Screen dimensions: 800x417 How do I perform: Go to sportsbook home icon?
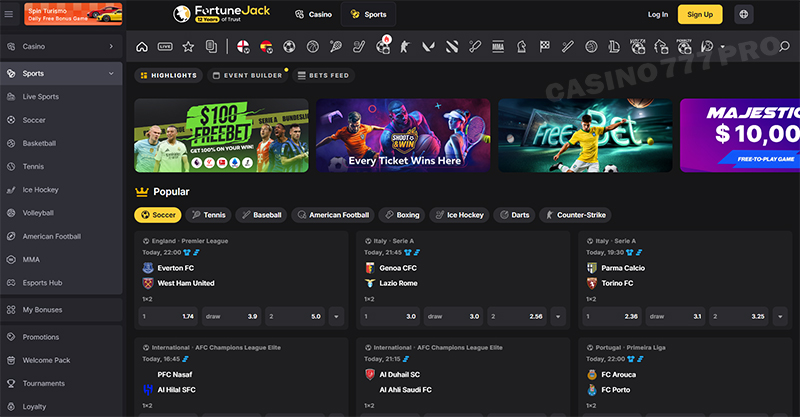pos(142,47)
